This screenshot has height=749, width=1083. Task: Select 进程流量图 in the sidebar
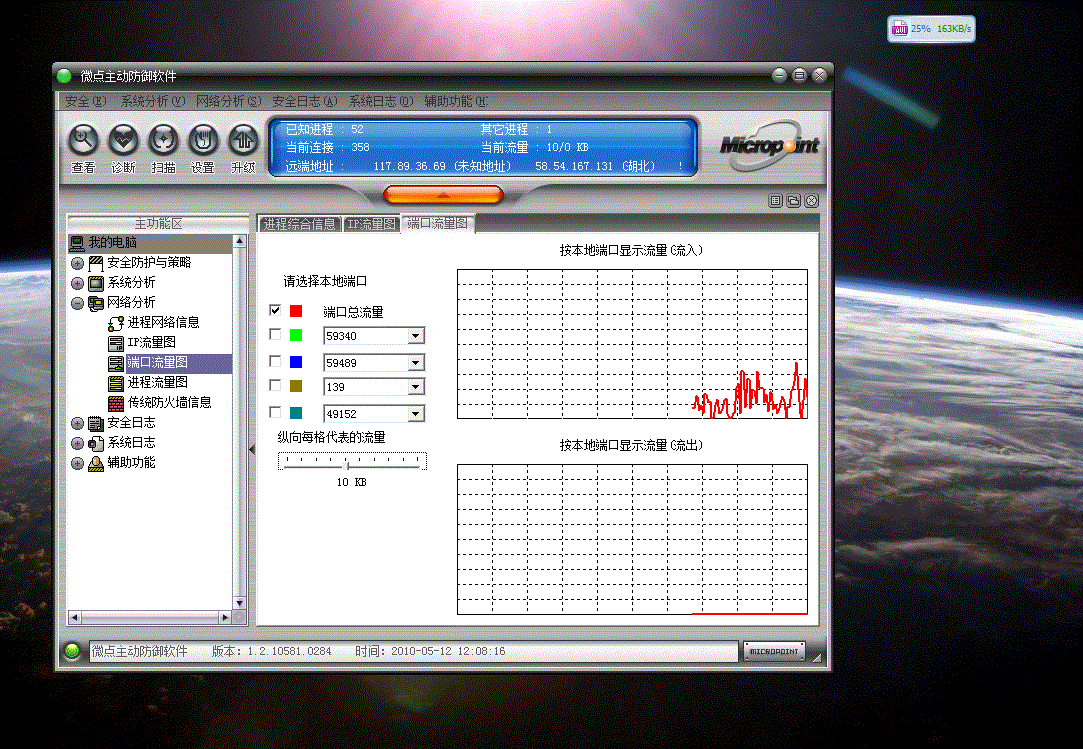[x=157, y=382]
